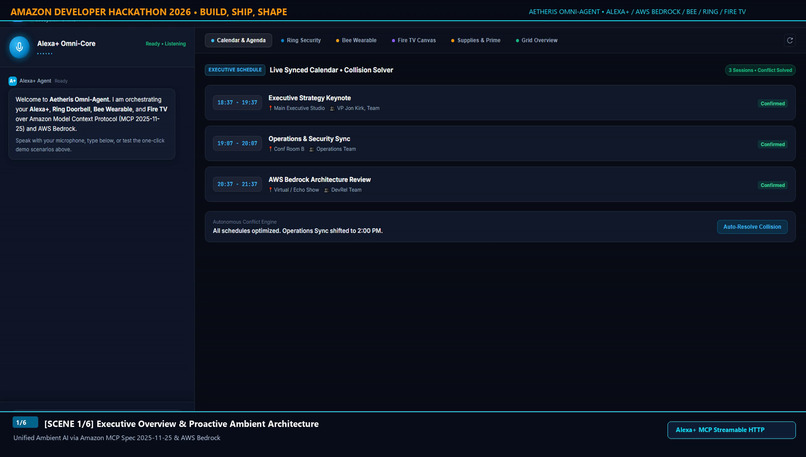This screenshot has height=457, width=806.
Task: Click Alexa+ MCP Streamable HTTP button
Action: coord(731,430)
